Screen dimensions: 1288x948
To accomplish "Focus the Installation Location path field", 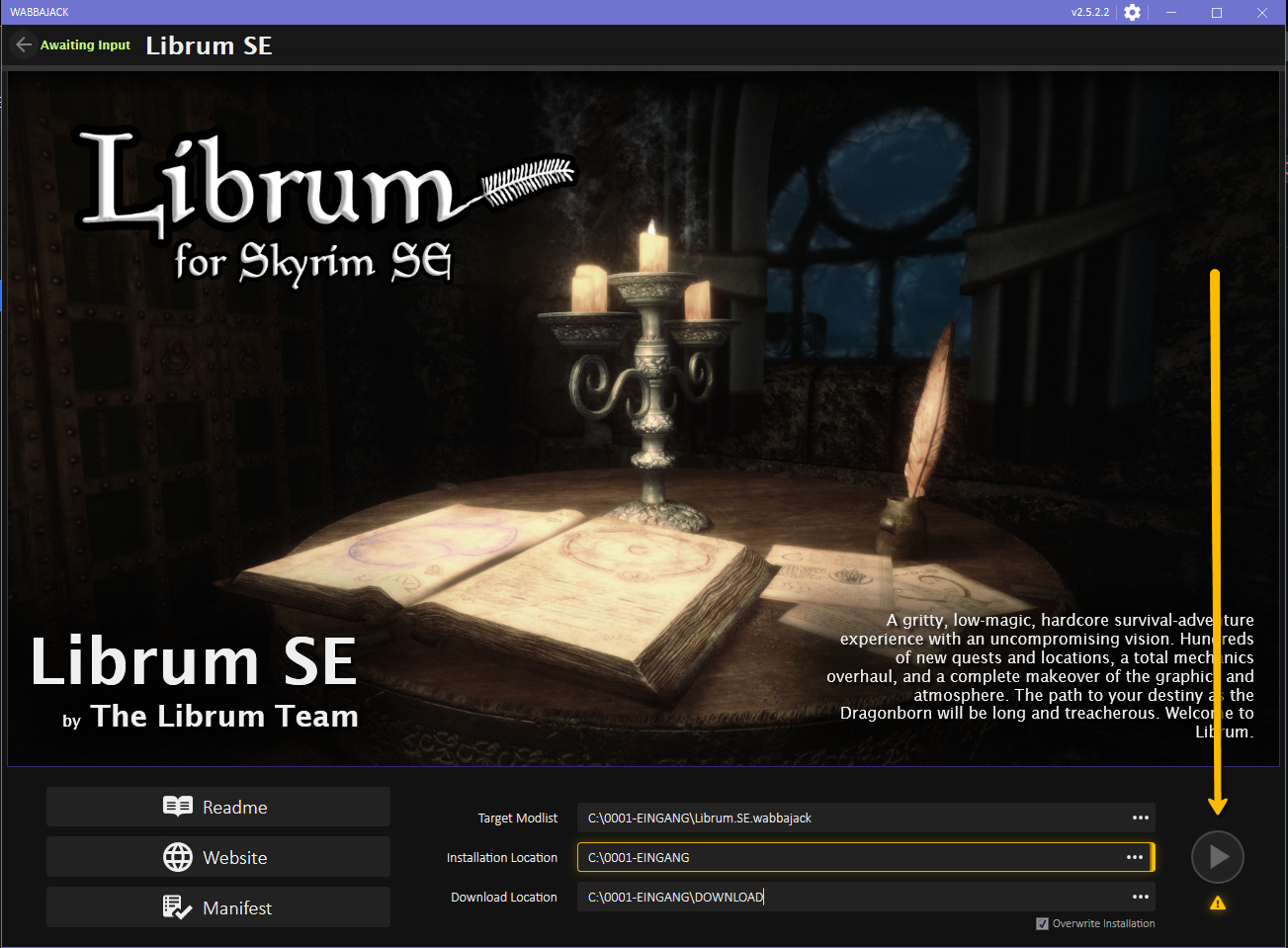I will click(x=850, y=857).
